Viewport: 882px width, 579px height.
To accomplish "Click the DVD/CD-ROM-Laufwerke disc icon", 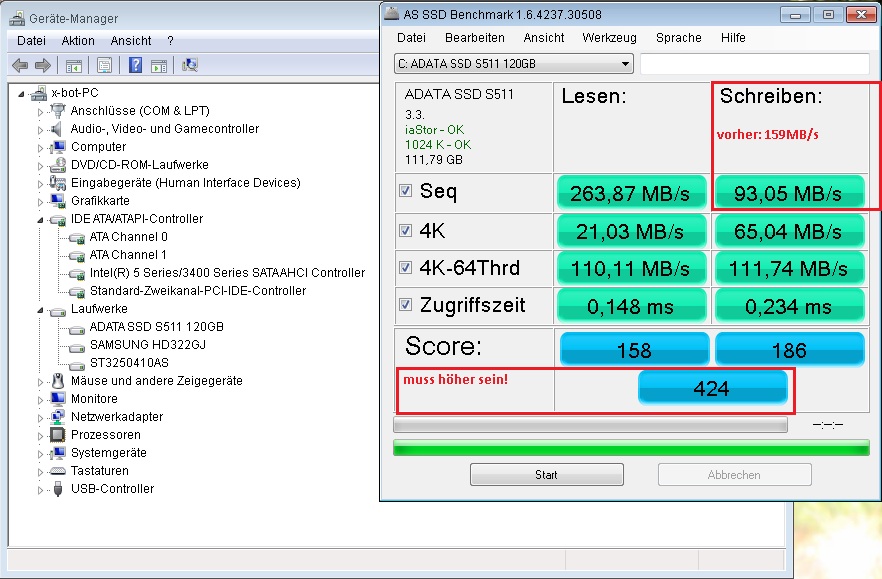I will 57,165.
